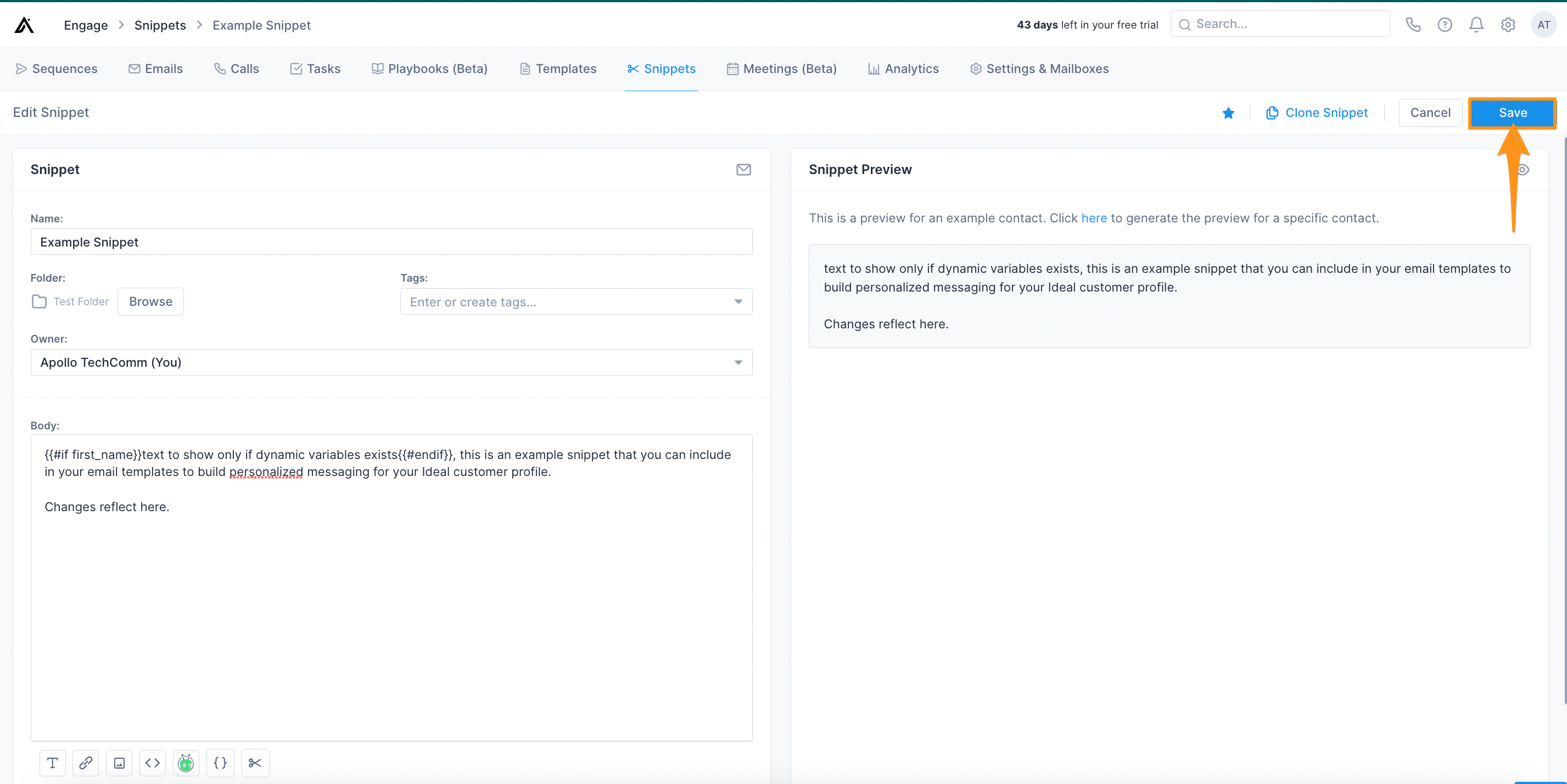Click inside the Body text editor
1567x784 pixels.
pyautogui.click(x=391, y=587)
